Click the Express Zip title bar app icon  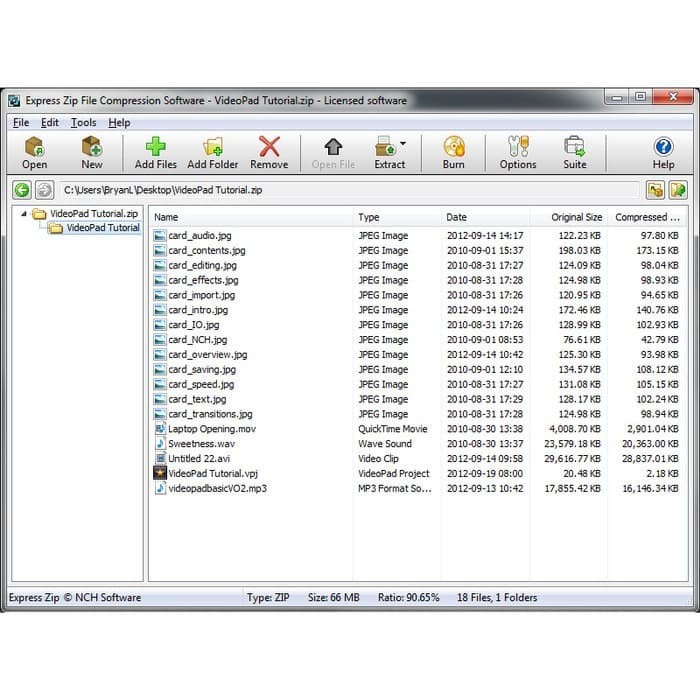pyautogui.click(x=14, y=100)
